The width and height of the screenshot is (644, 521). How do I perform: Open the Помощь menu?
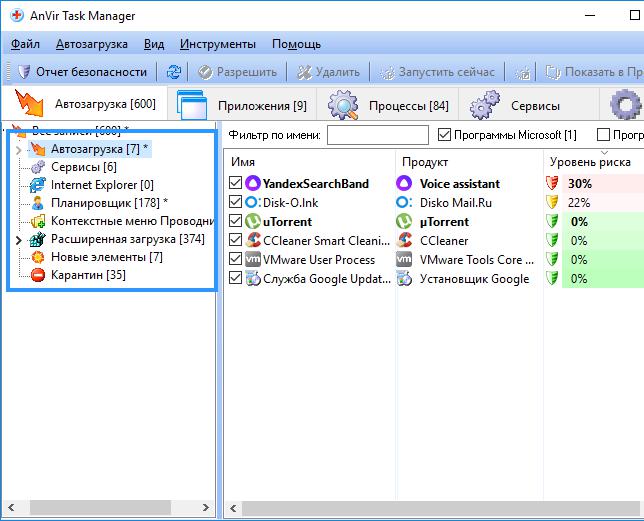pos(296,44)
